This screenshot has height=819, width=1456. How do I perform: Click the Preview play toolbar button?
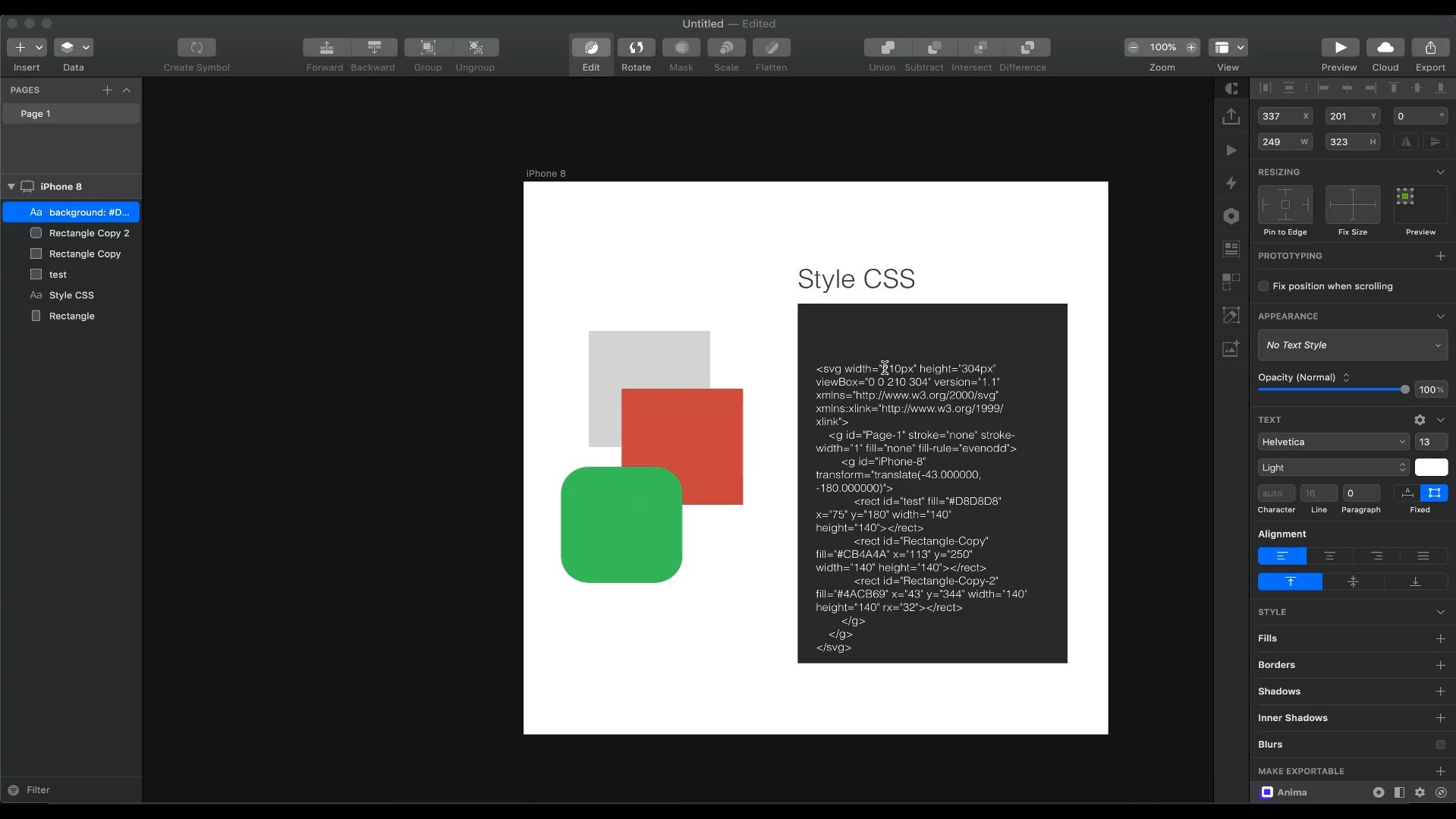pyautogui.click(x=1340, y=47)
